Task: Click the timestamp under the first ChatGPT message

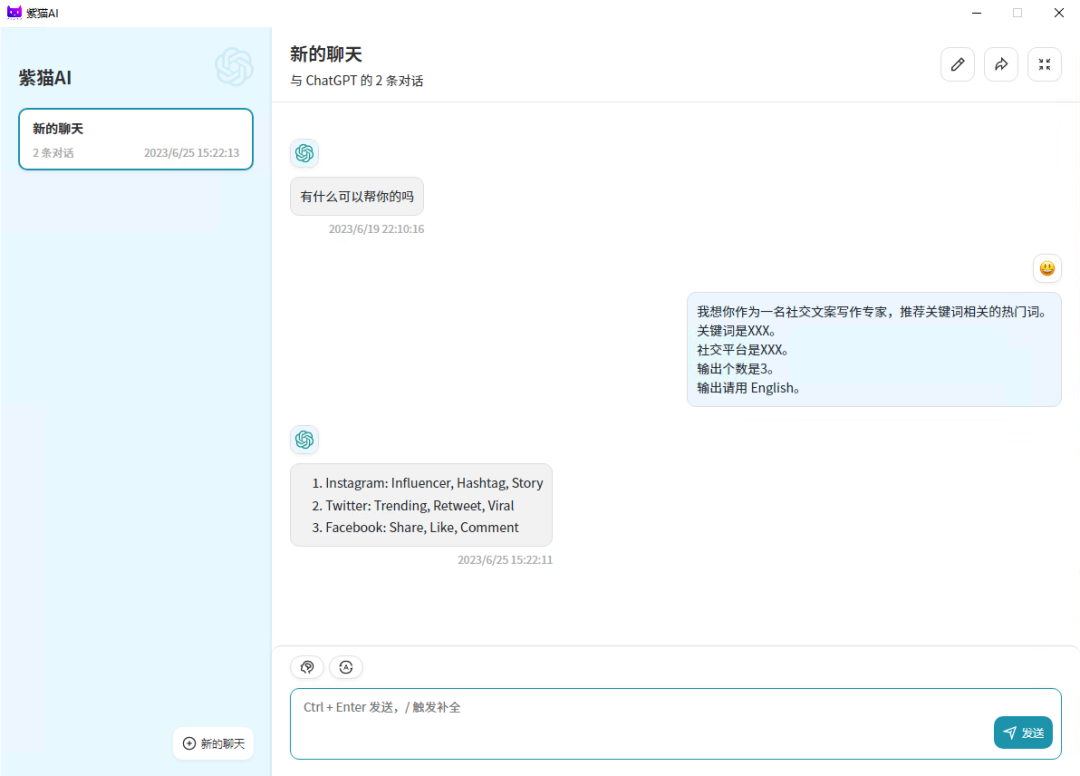Action: pyautogui.click(x=376, y=228)
